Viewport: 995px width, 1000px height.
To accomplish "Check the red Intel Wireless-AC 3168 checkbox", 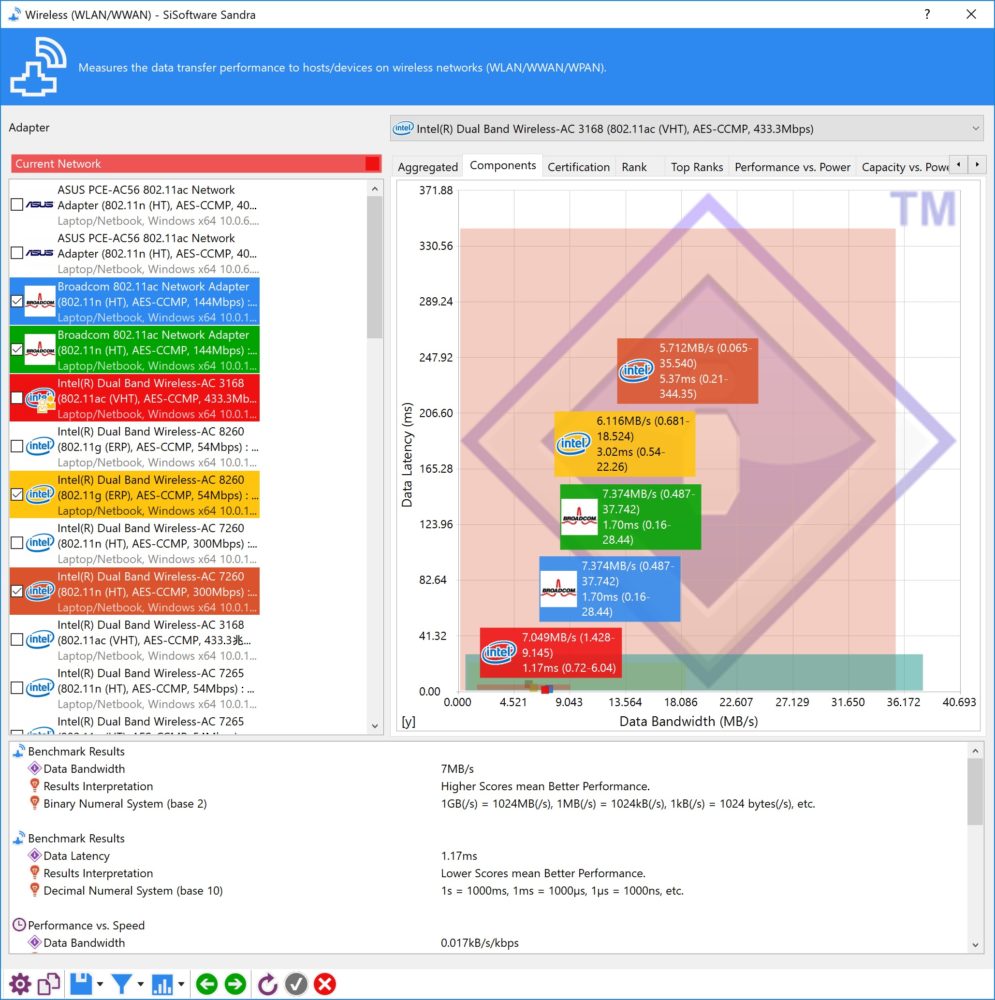I will [x=17, y=398].
